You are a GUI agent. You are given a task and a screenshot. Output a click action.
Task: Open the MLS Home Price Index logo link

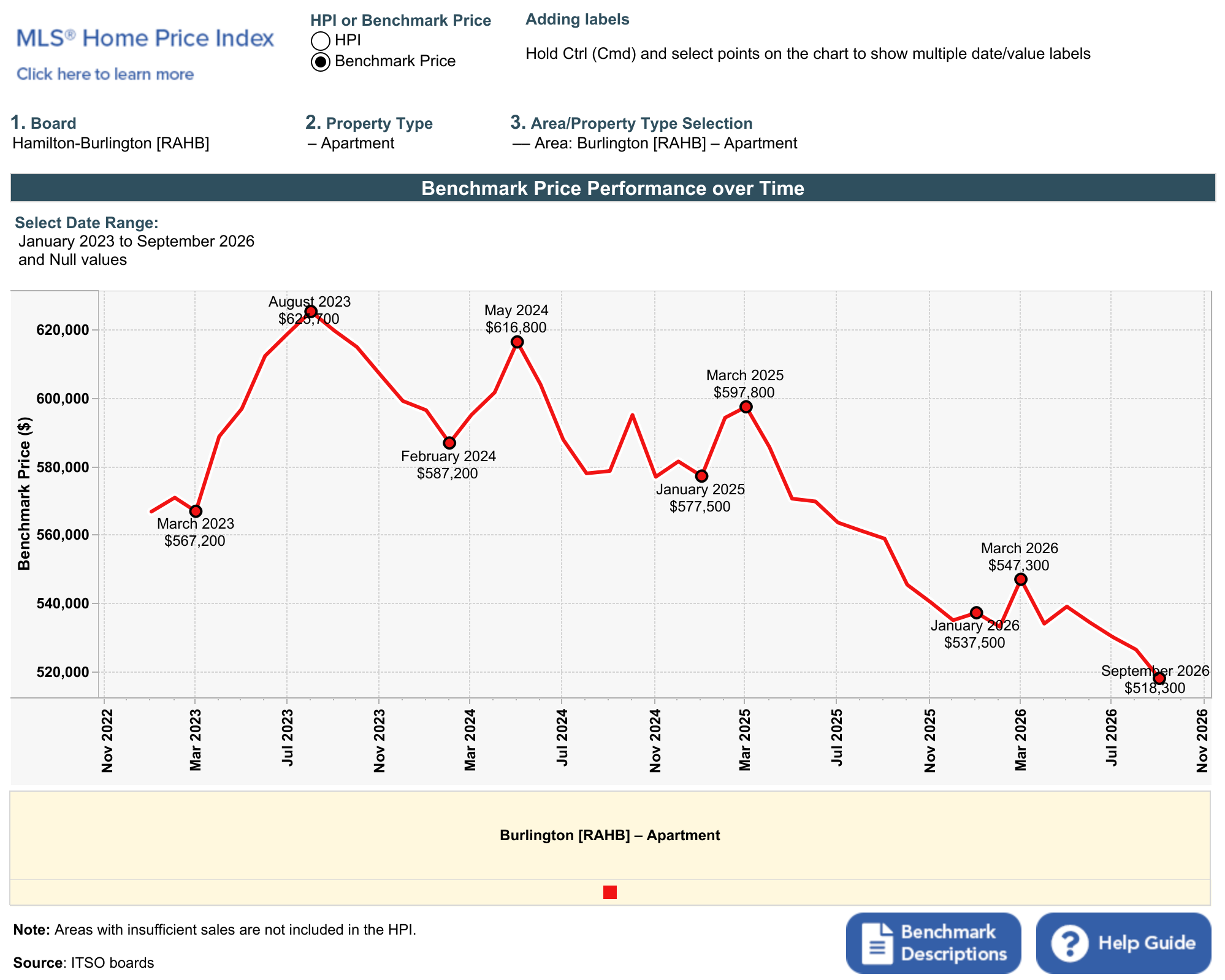coord(145,38)
